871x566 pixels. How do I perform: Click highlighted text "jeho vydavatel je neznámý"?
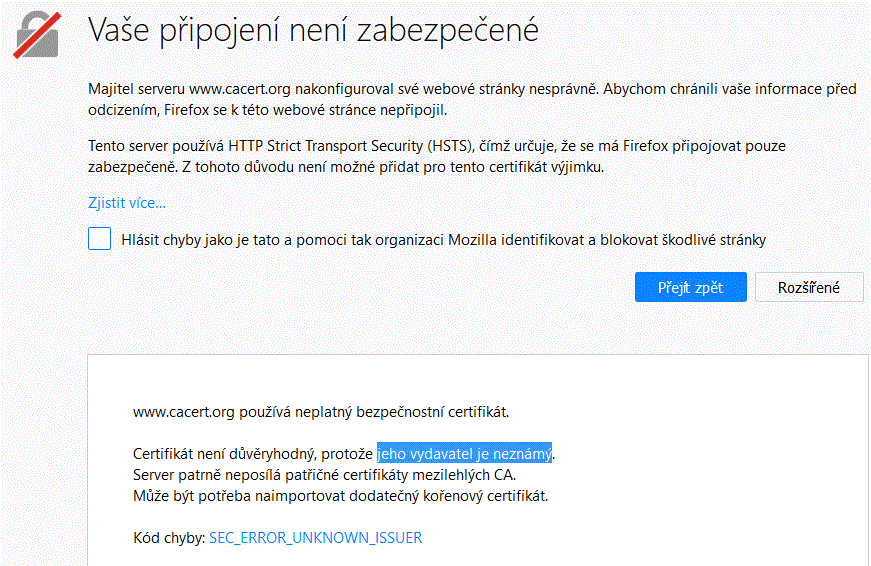[464, 453]
